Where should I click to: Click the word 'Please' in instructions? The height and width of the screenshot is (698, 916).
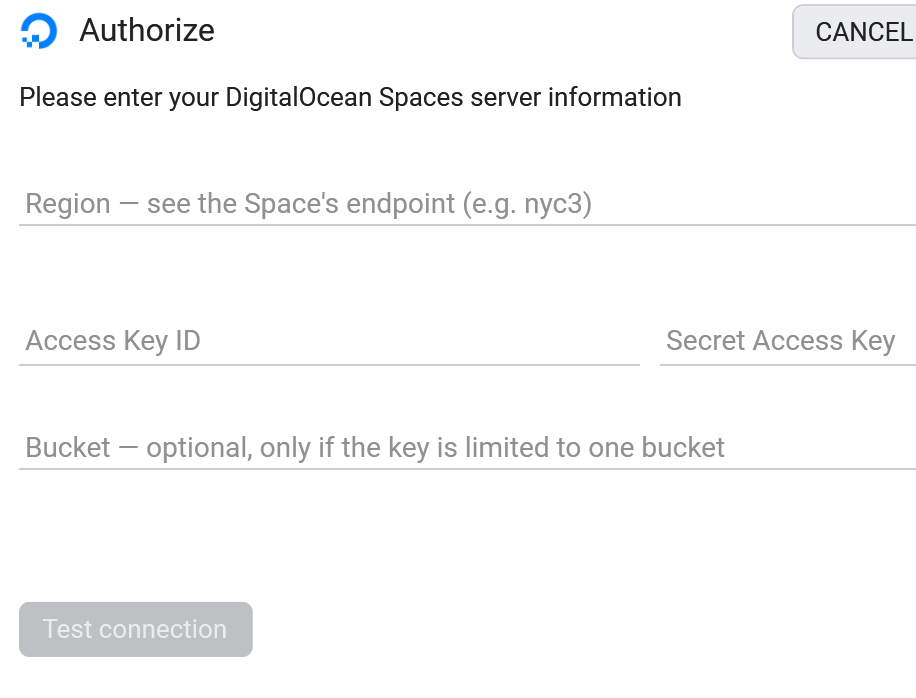58,98
